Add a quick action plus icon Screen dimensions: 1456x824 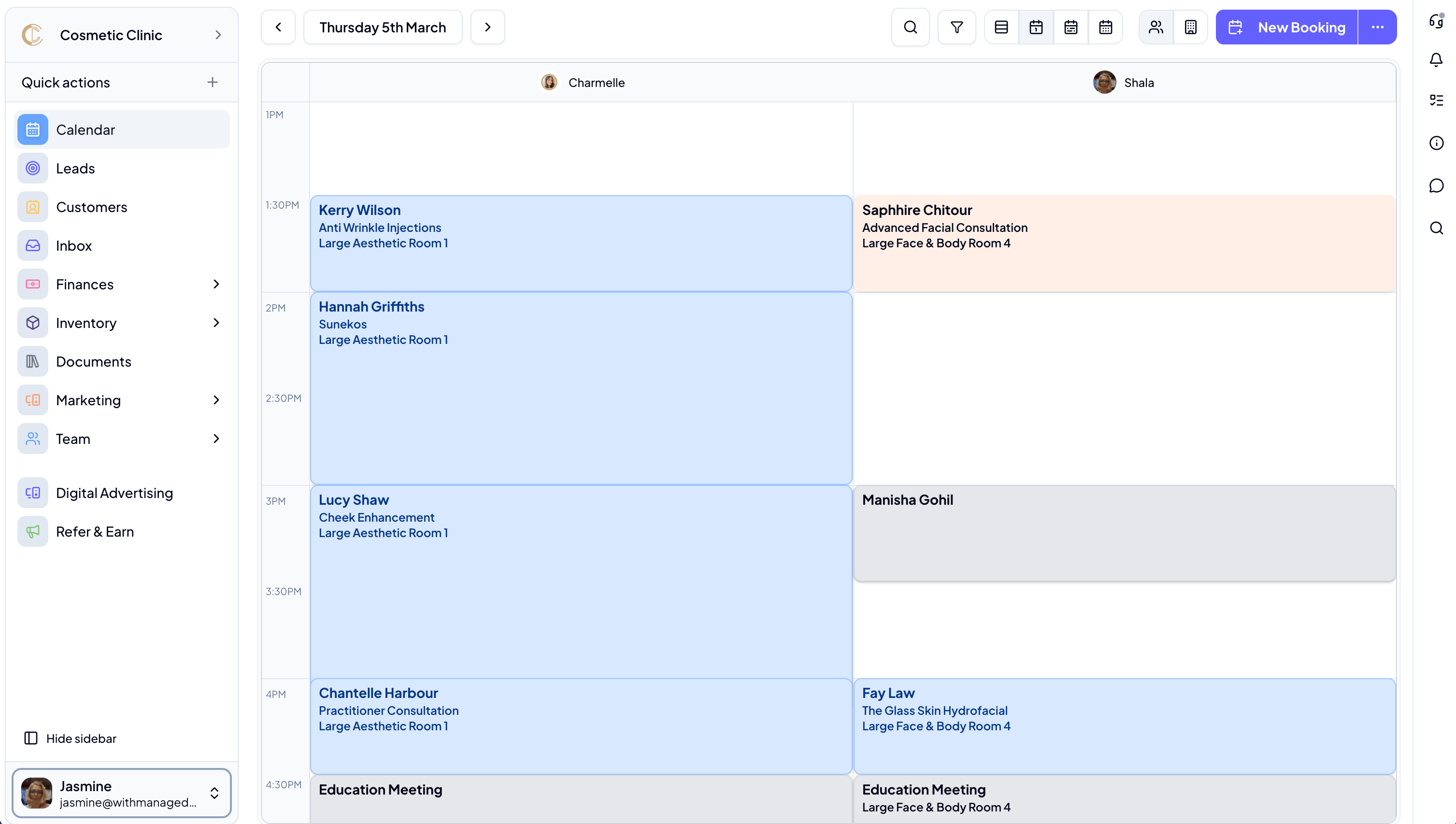212,82
